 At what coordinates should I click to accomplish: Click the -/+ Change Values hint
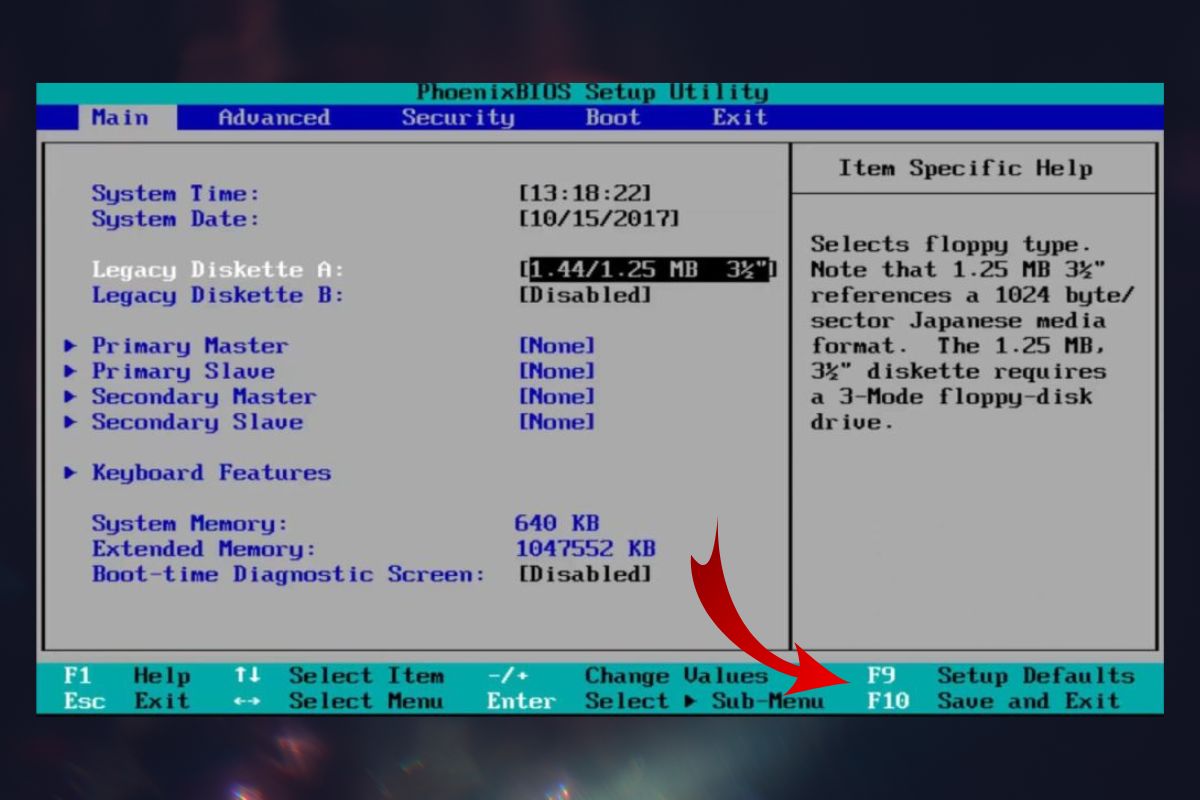coord(627,676)
